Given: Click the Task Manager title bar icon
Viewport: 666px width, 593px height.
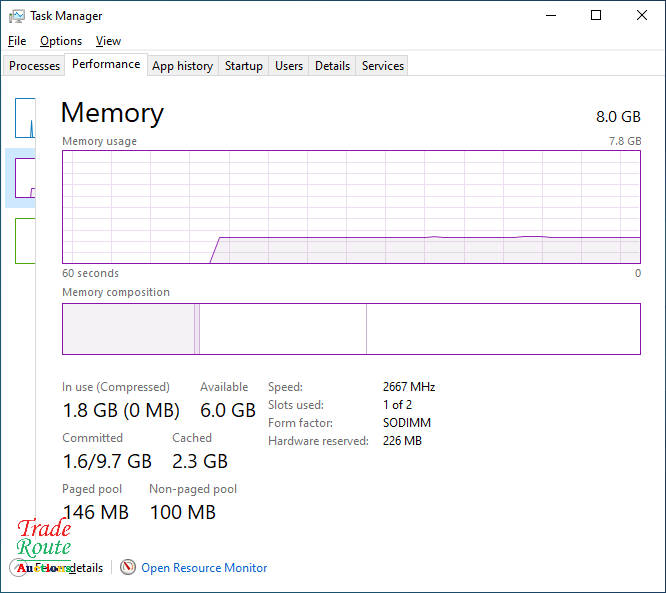Looking at the screenshot, I should coord(16,16).
